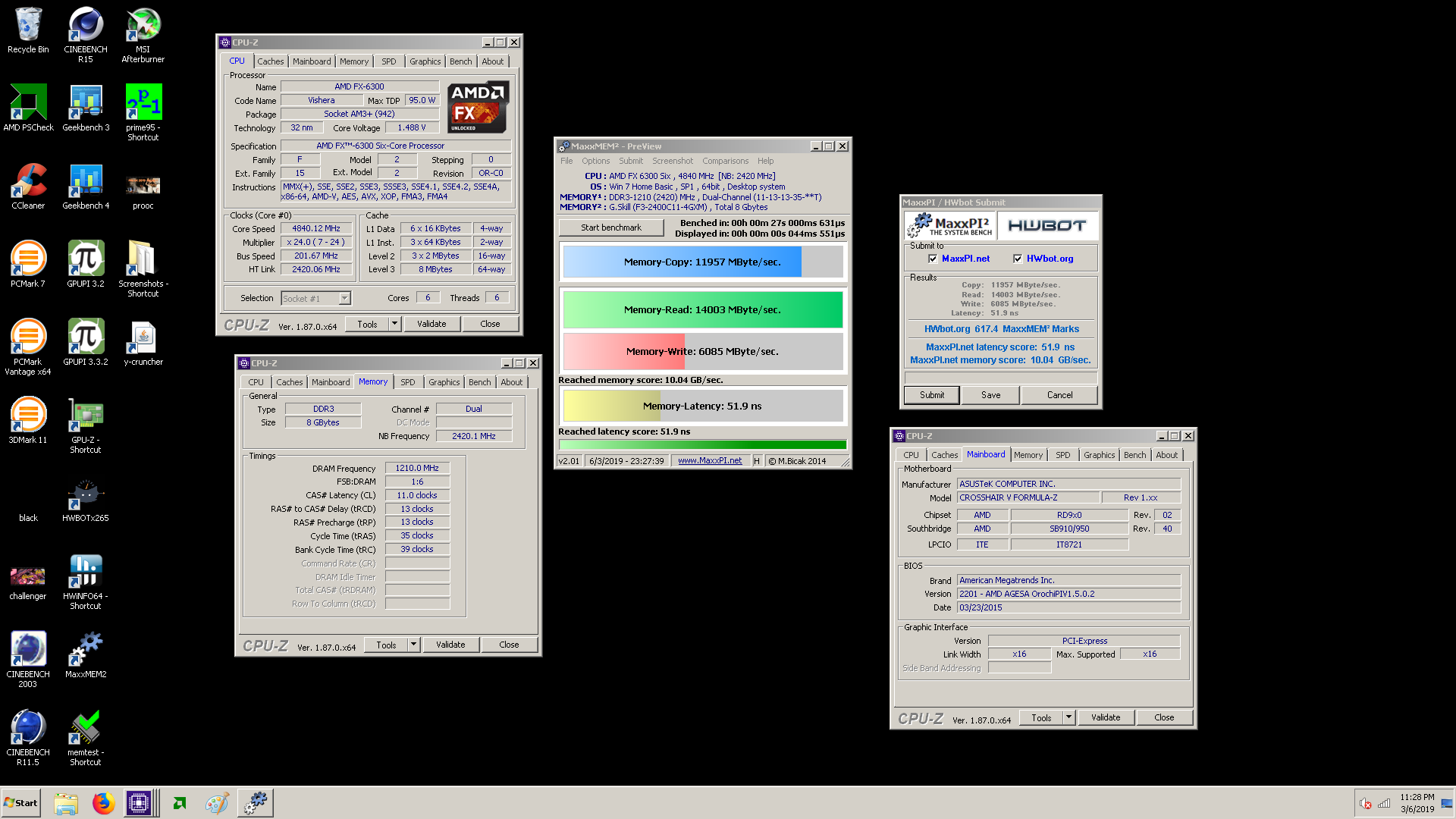Open MaxxMEM Help menu
1456x819 pixels.
766,161
